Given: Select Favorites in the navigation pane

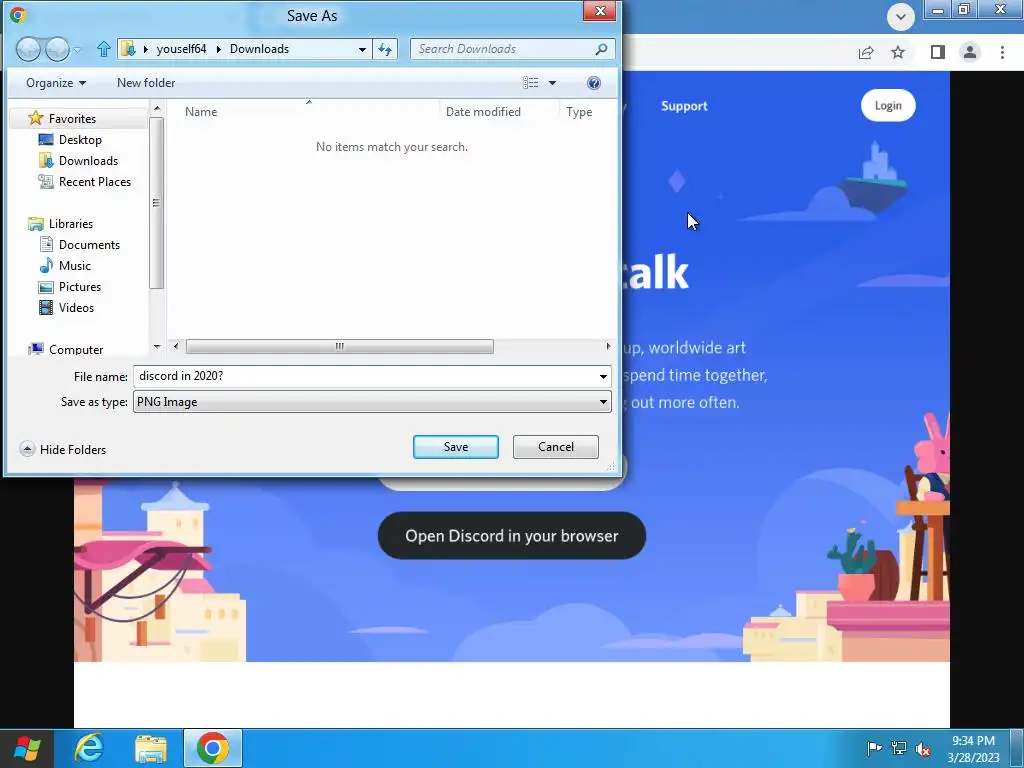Looking at the screenshot, I should point(72,119).
